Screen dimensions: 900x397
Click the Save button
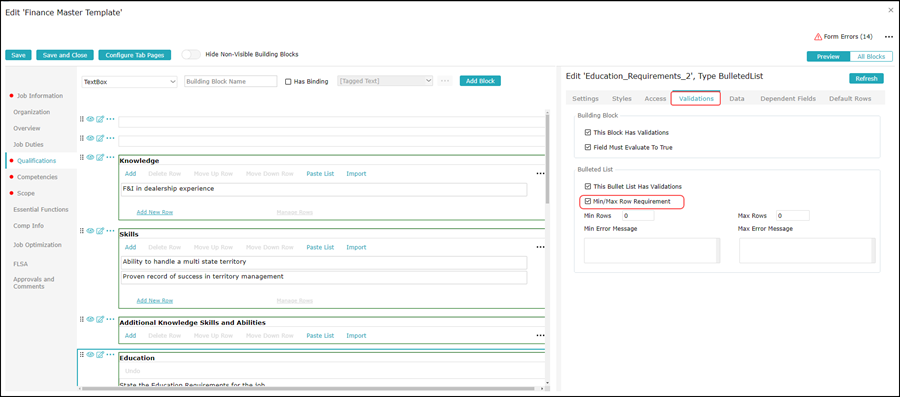(x=18, y=55)
